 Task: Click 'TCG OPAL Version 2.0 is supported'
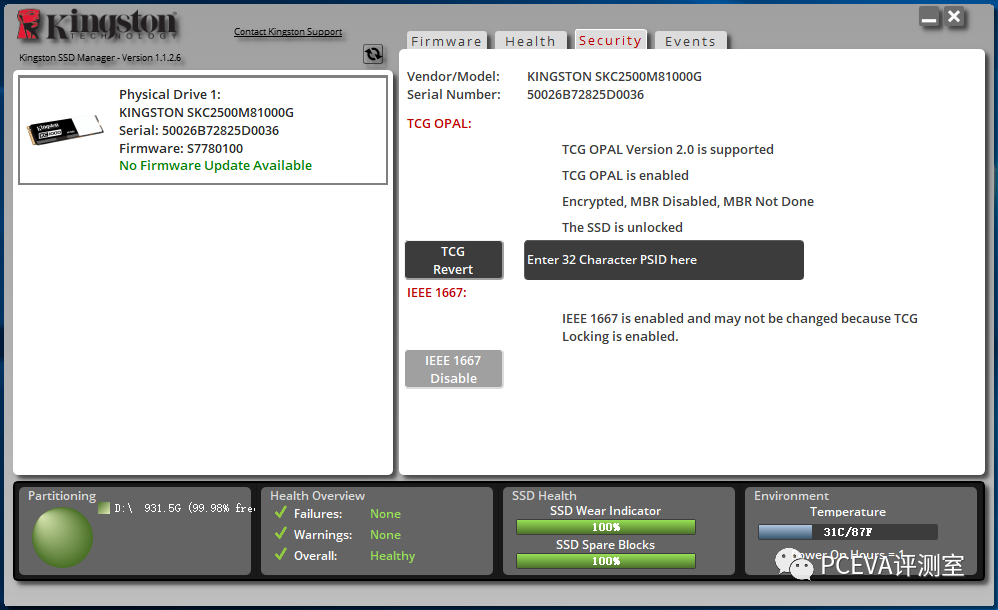pos(668,150)
